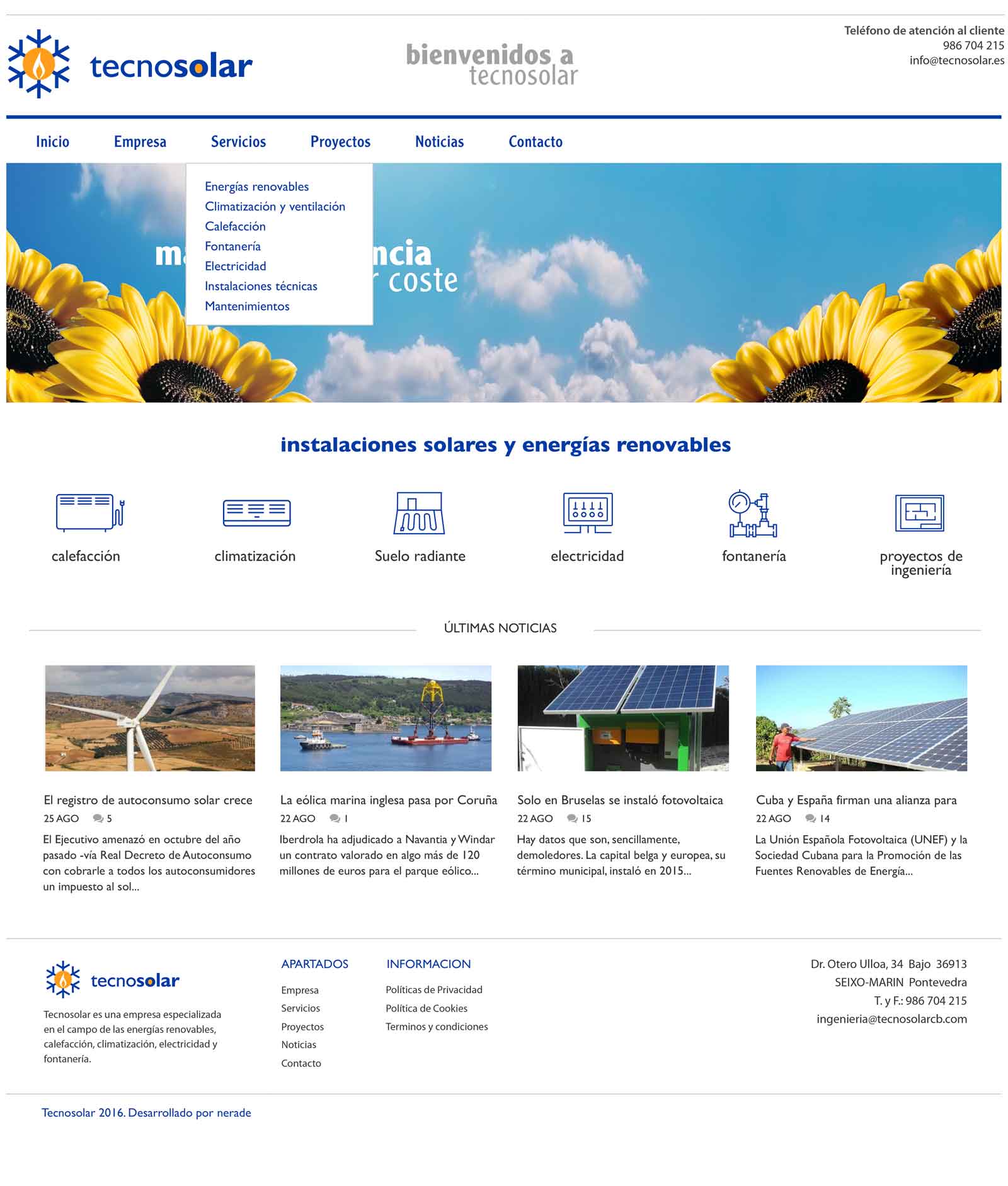Open the climatización air conditioner icon
This screenshot has height=1186, width=1008.
pyautogui.click(x=256, y=512)
